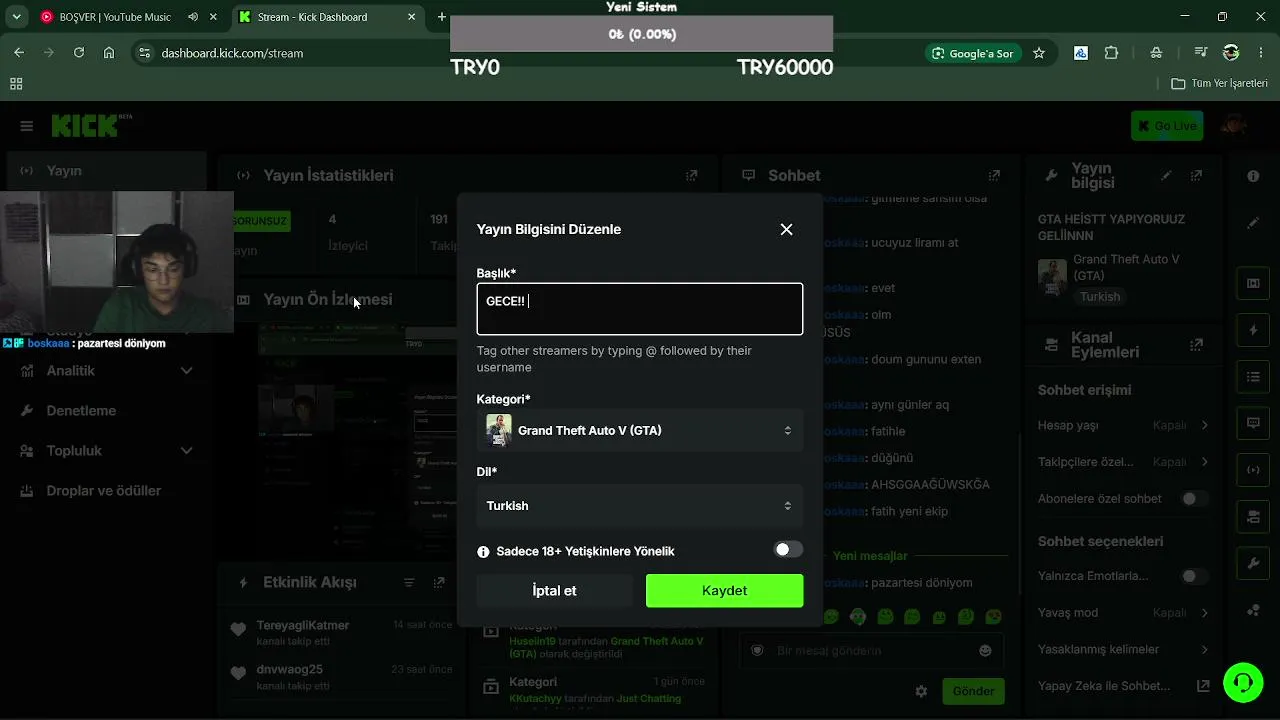
Task: Click the chat message input field
Action: pos(870,651)
